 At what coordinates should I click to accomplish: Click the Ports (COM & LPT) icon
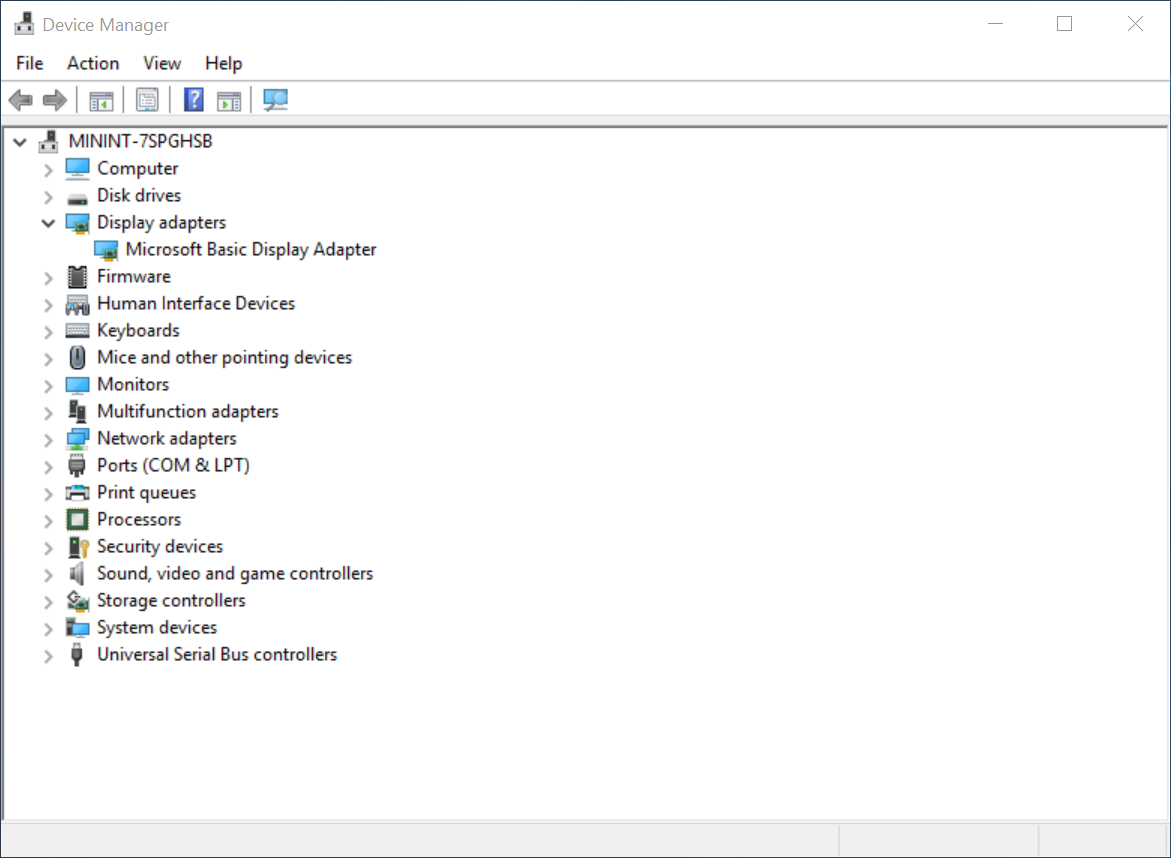[77, 466]
